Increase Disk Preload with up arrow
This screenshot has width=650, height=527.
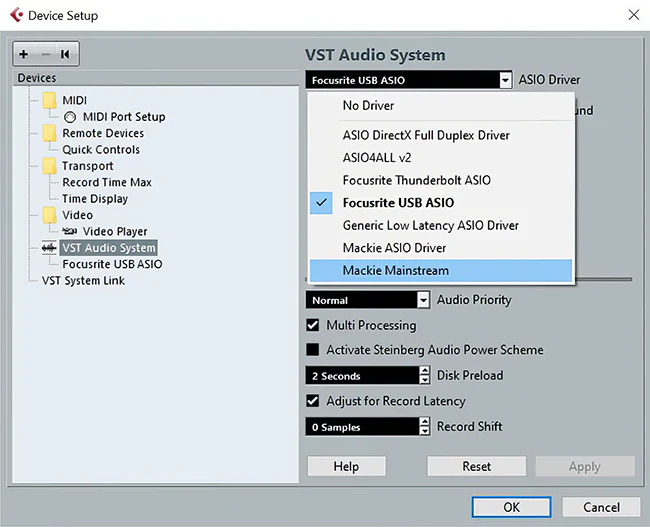(x=424, y=371)
